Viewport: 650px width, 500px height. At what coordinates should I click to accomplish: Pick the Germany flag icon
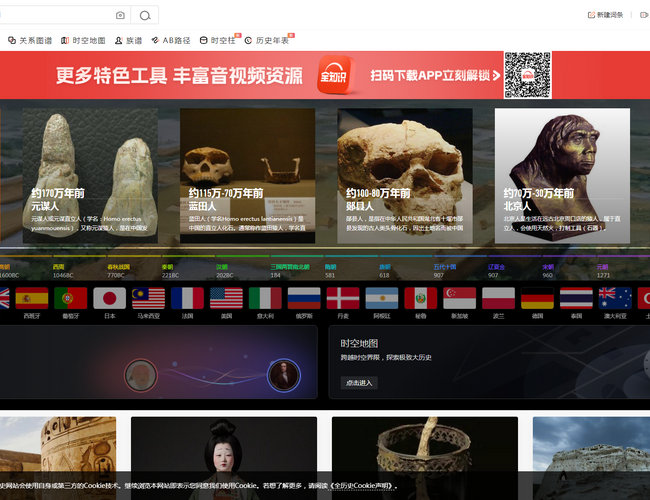537,298
